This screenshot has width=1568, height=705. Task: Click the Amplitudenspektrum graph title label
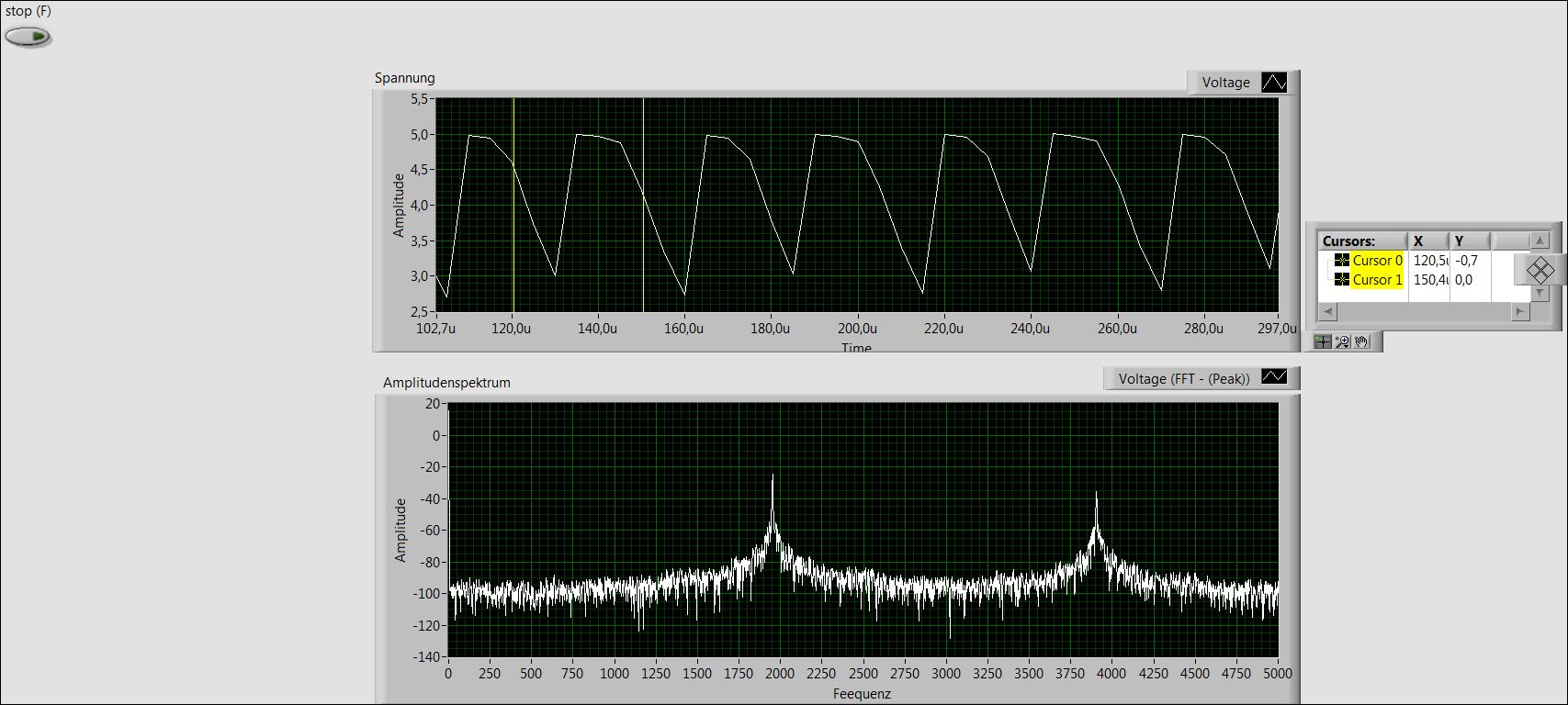[446, 382]
